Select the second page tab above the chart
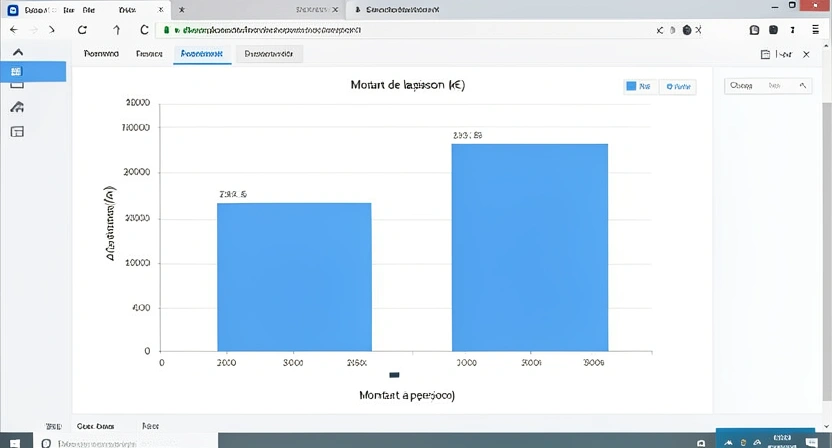This screenshot has width=832, height=448. (149, 54)
